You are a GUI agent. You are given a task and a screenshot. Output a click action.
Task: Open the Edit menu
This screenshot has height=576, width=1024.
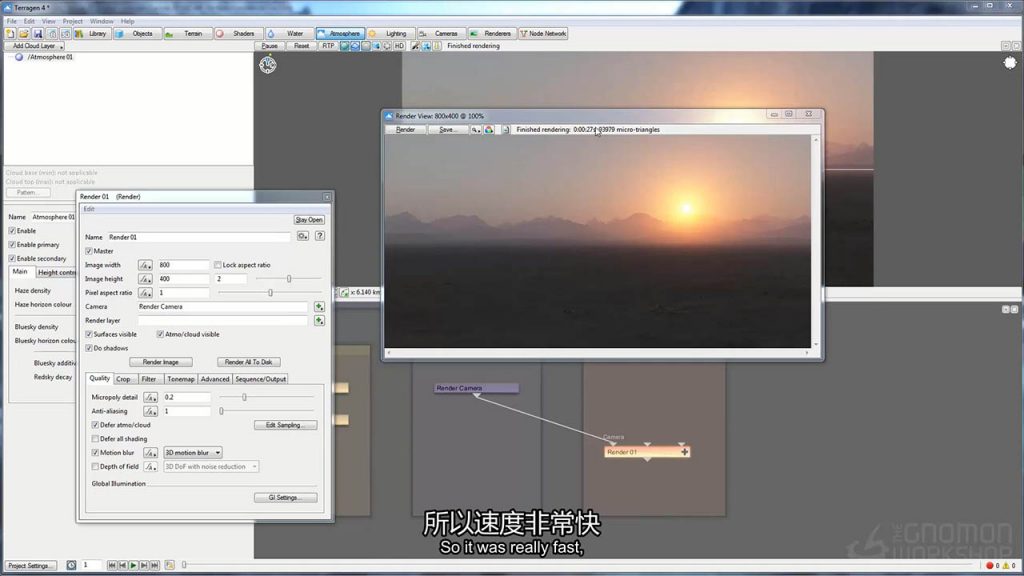pyautogui.click(x=29, y=22)
